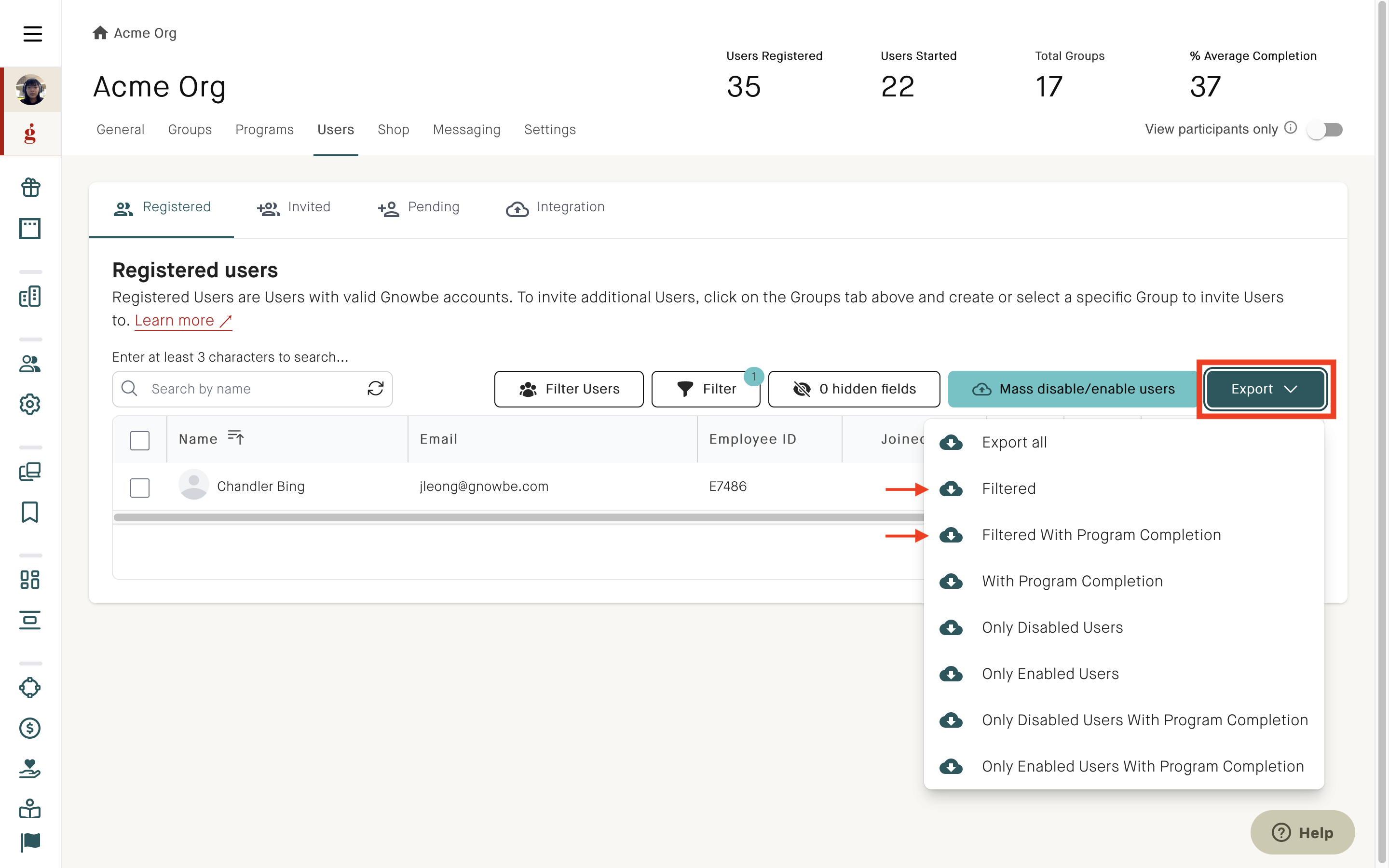Open the gear settings sidebar icon
Image resolution: width=1389 pixels, height=868 pixels.
click(30, 404)
